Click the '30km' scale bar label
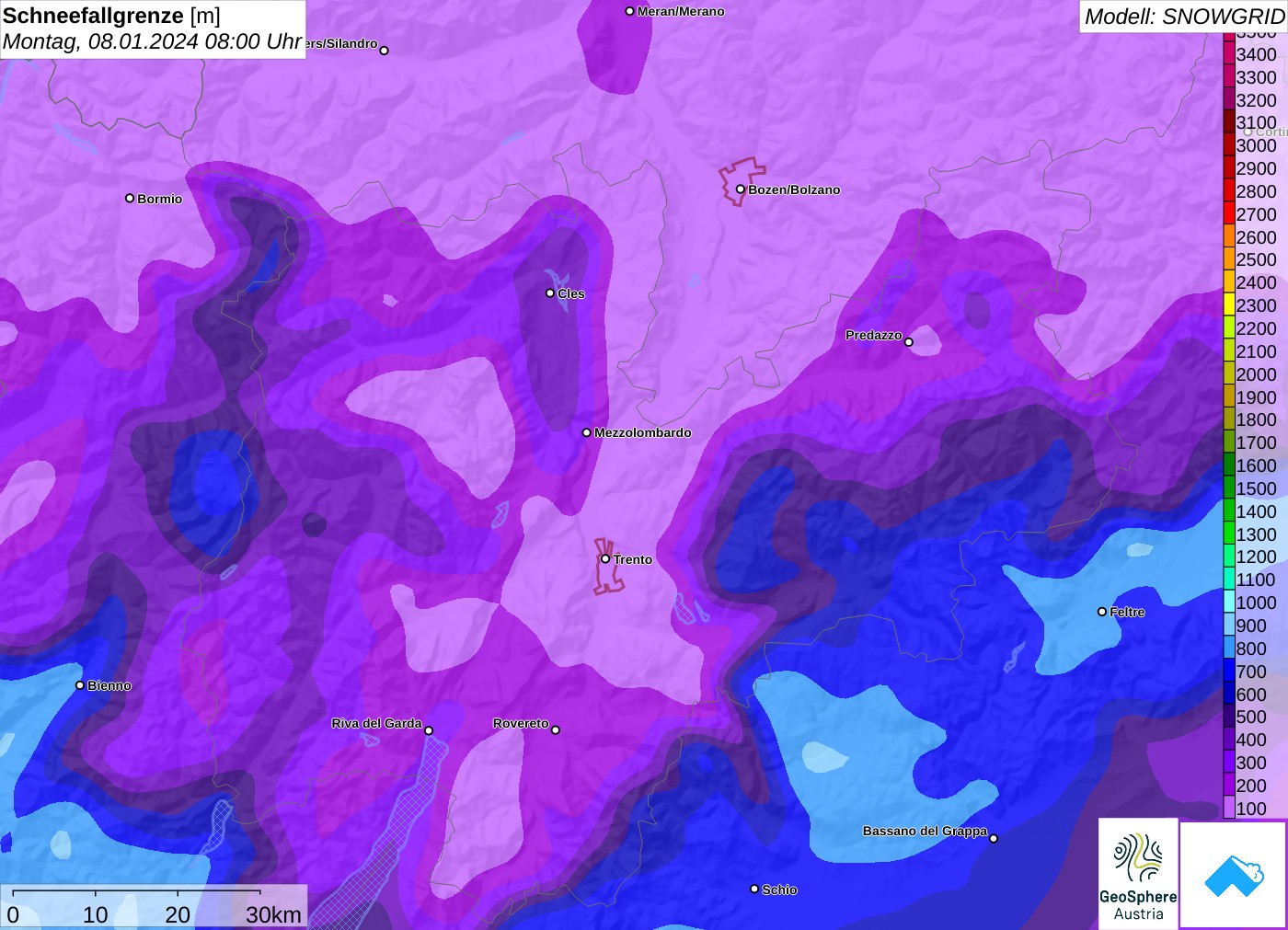Image resolution: width=1288 pixels, height=930 pixels. (273, 914)
